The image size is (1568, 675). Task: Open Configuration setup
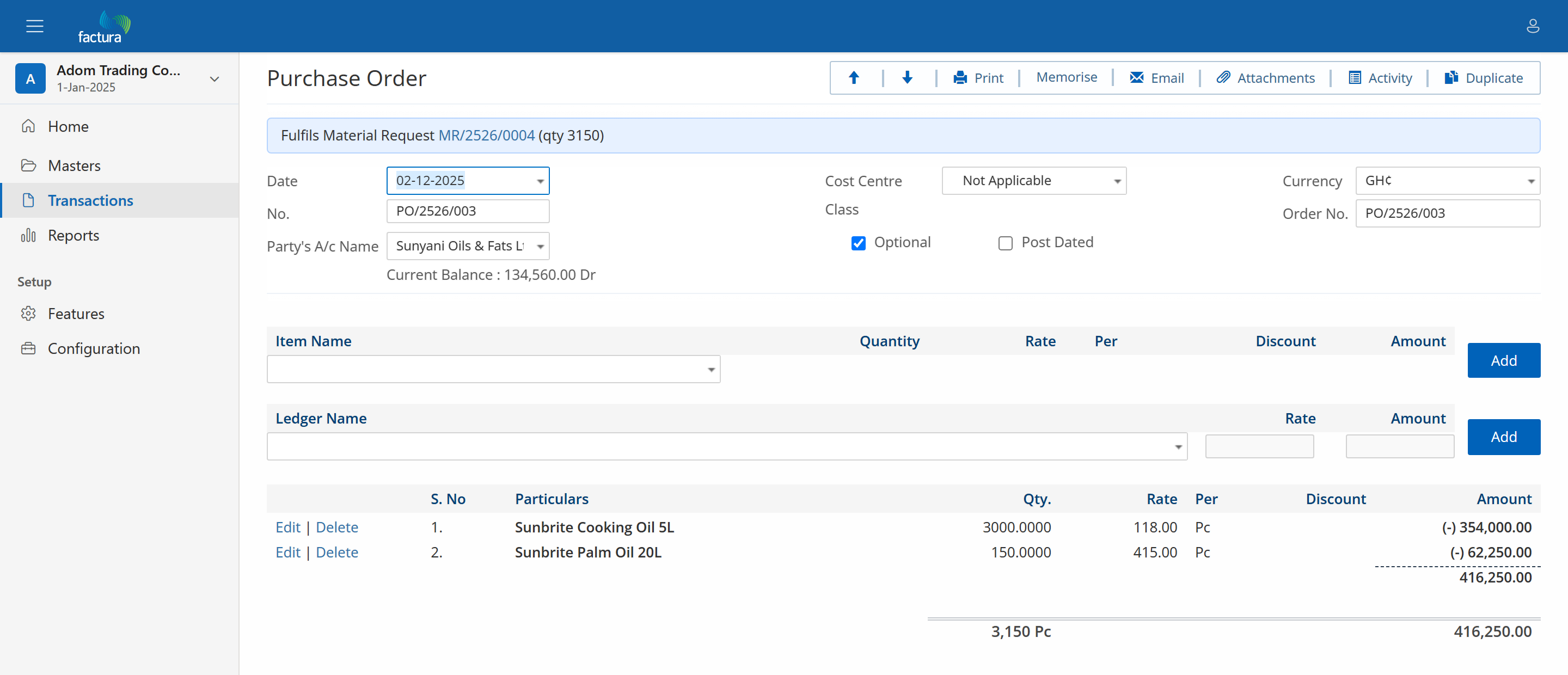point(119,348)
